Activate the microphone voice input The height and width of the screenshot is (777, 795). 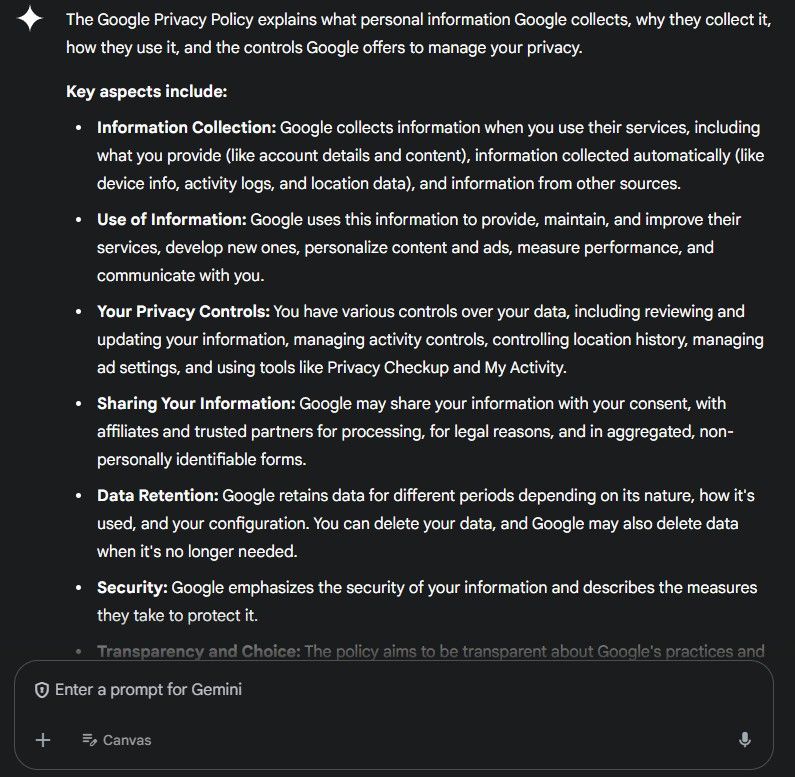(x=744, y=740)
